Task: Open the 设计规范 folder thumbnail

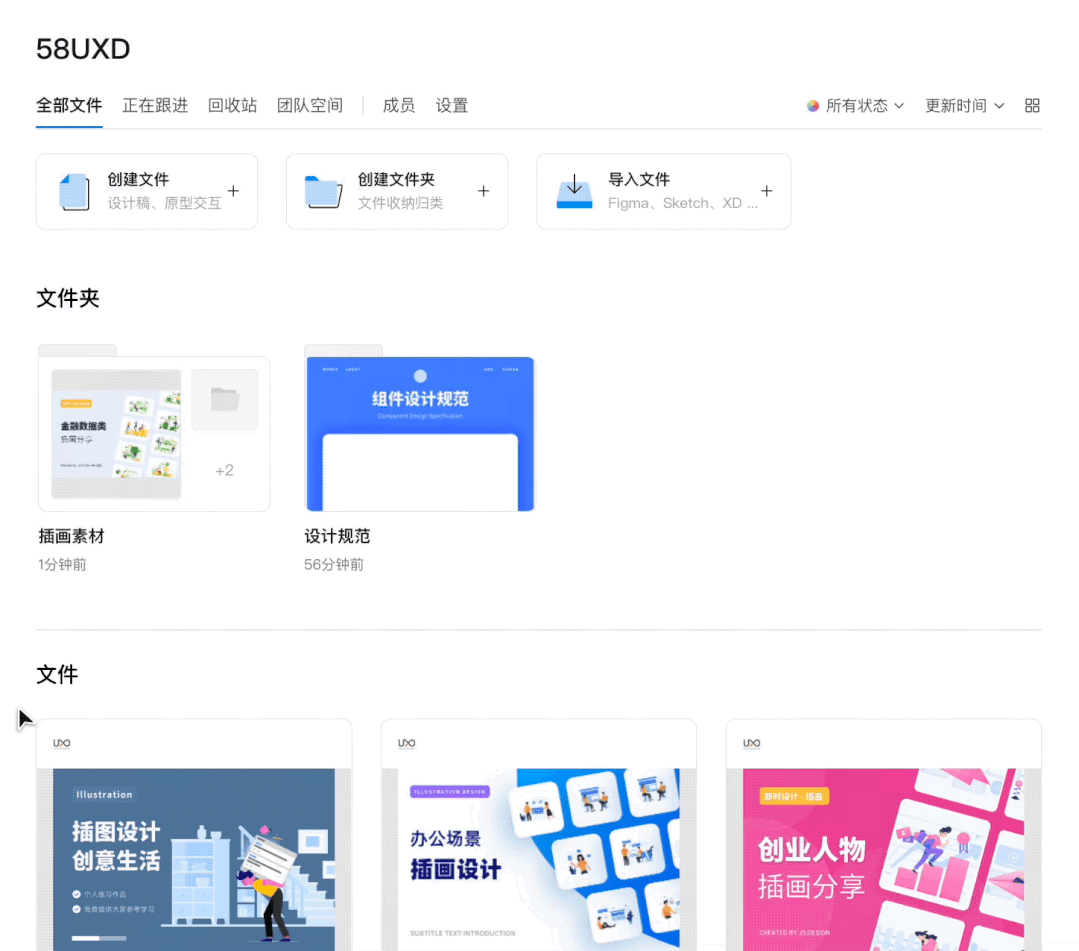Action: 420,429
